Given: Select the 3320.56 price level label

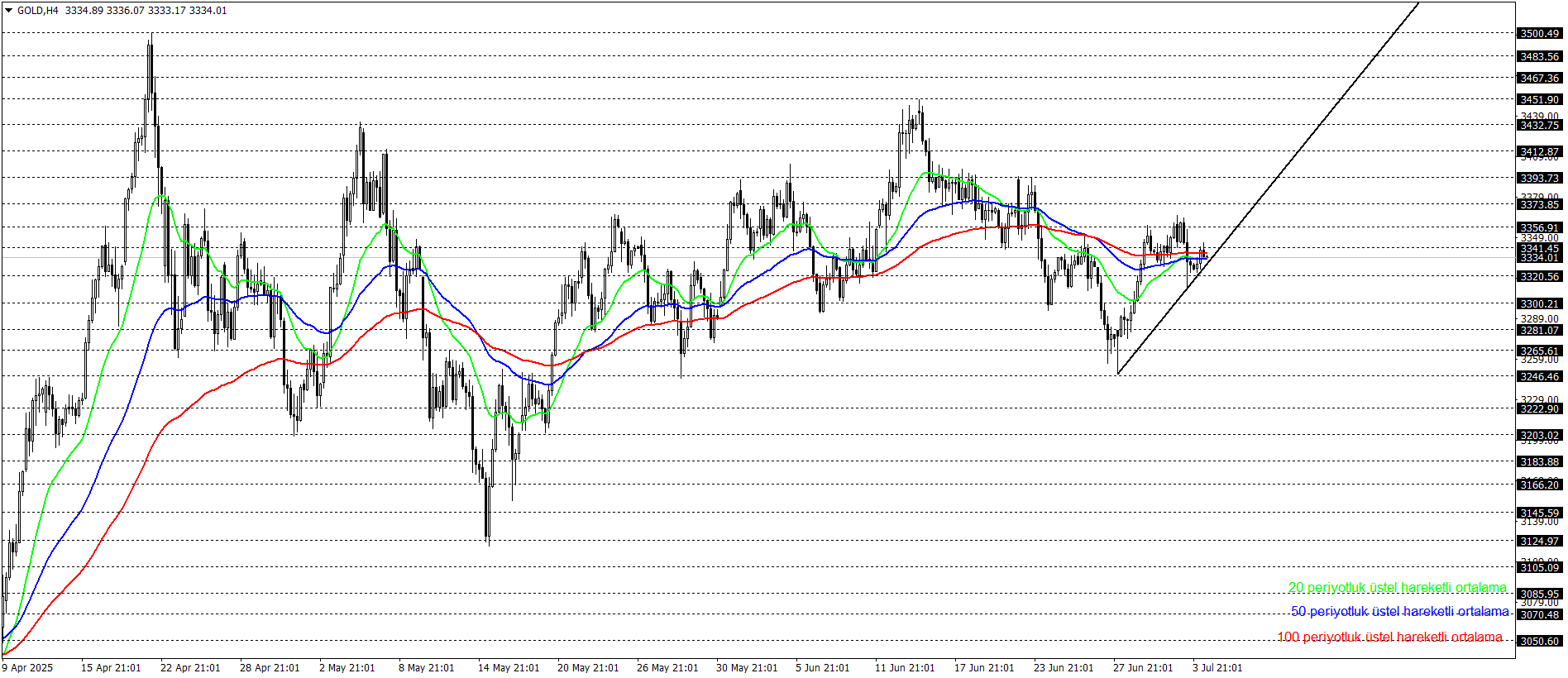Looking at the screenshot, I should (1540, 277).
